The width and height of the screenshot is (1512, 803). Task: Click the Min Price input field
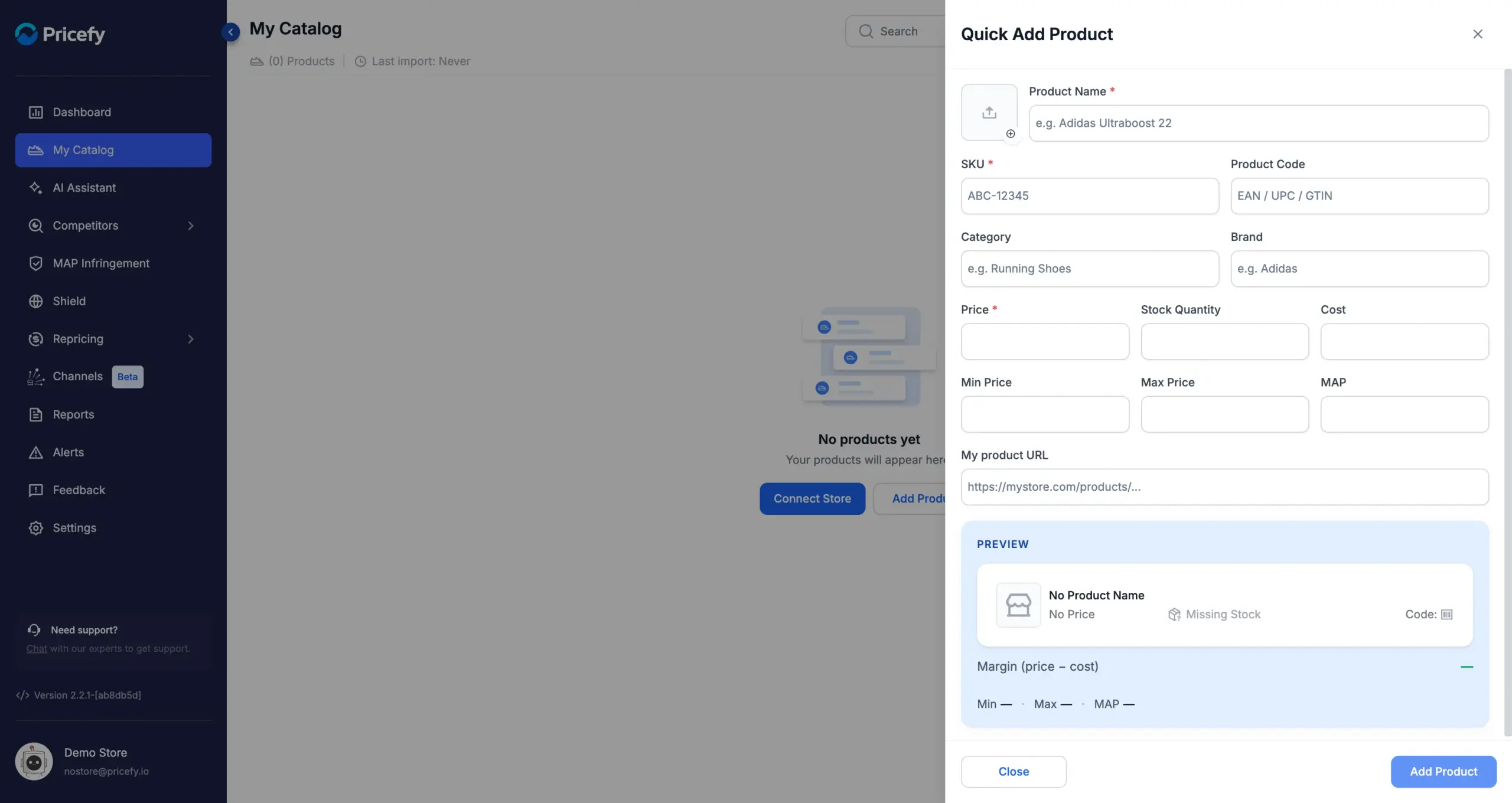[1045, 414]
